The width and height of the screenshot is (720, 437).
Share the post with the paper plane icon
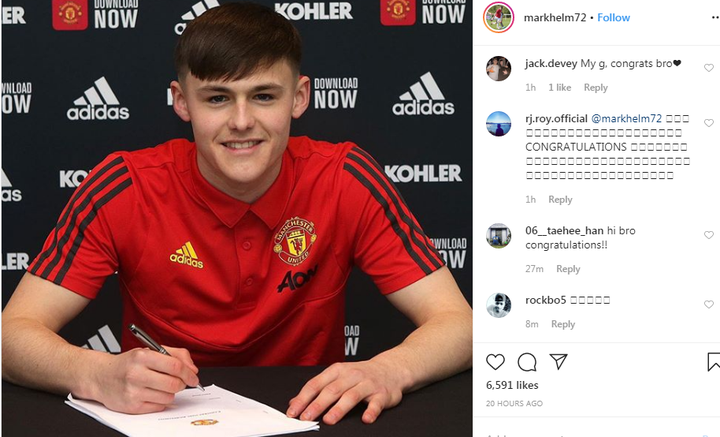point(558,362)
